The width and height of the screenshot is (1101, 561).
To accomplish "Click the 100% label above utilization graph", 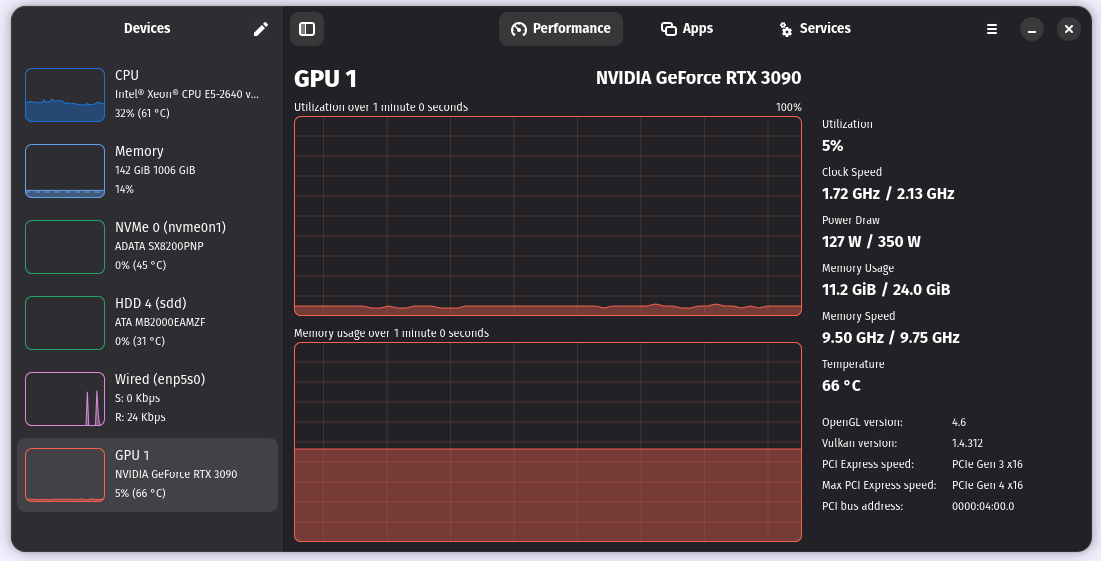I will pos(789,107).
